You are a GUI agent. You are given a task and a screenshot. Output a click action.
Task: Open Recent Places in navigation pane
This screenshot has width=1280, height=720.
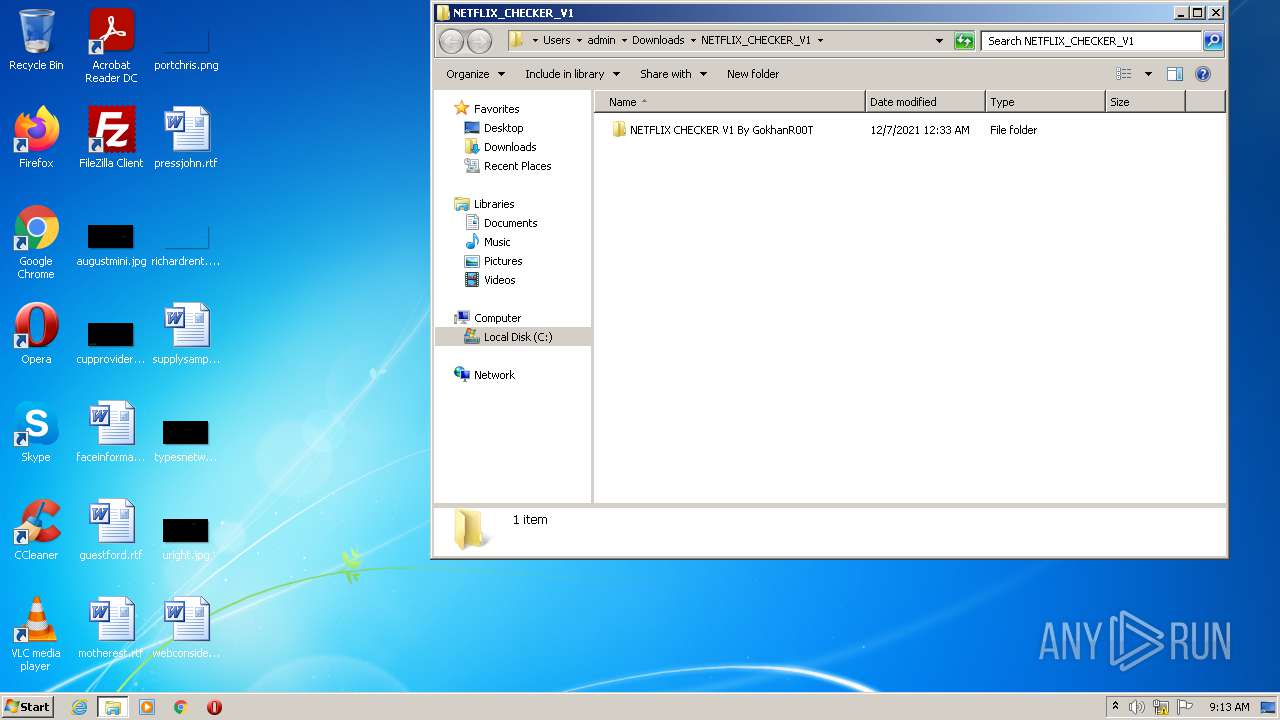pyautogui.click(x=517, y=166)
